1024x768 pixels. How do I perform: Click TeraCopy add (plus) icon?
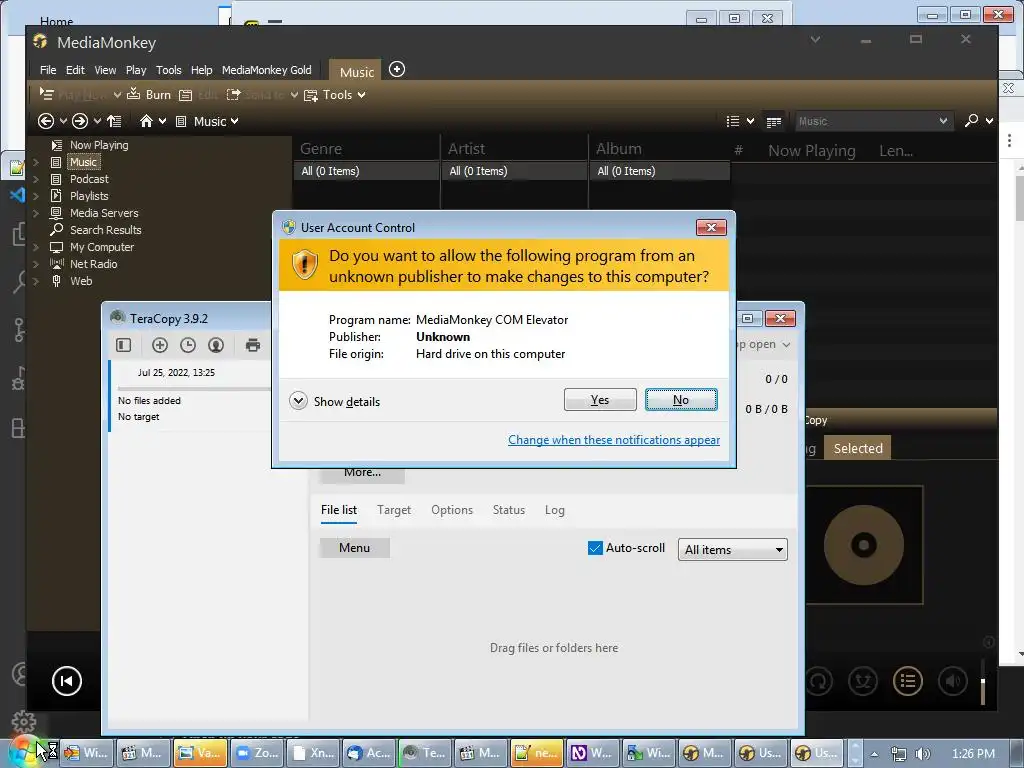coord(159,345)
